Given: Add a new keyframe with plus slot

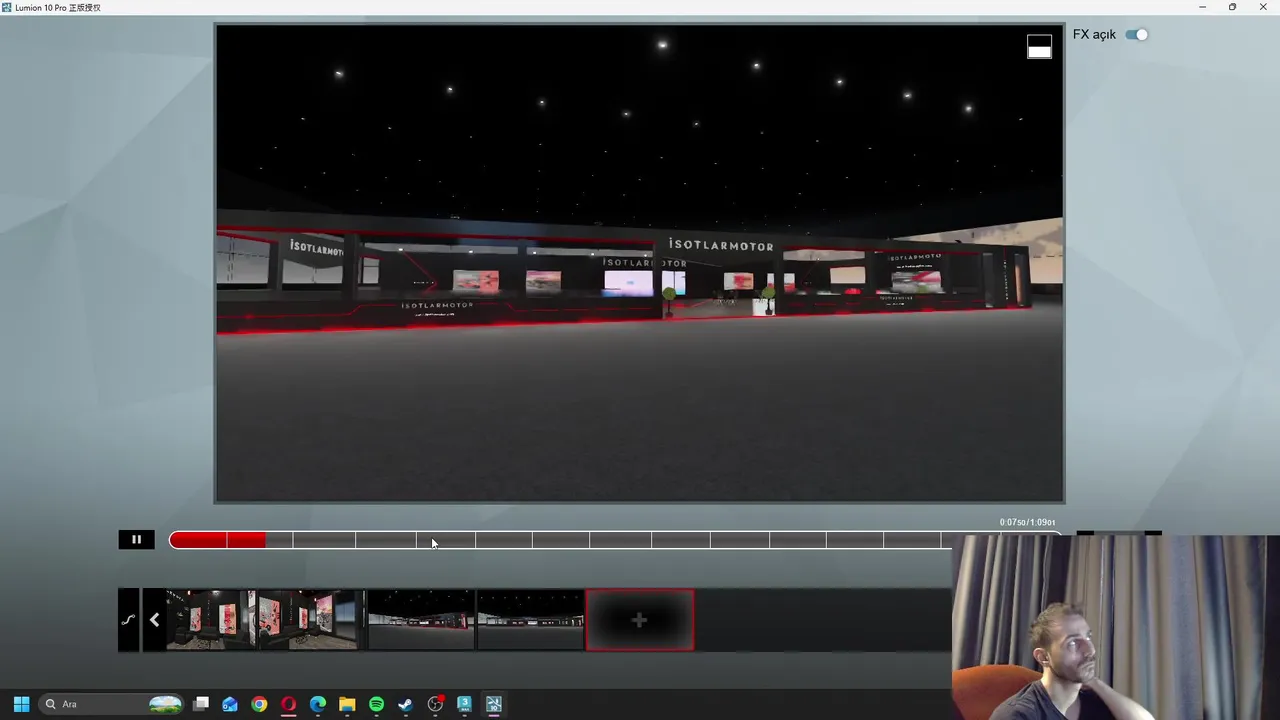Looking at the screenshot, I should (x=639, y=620).
